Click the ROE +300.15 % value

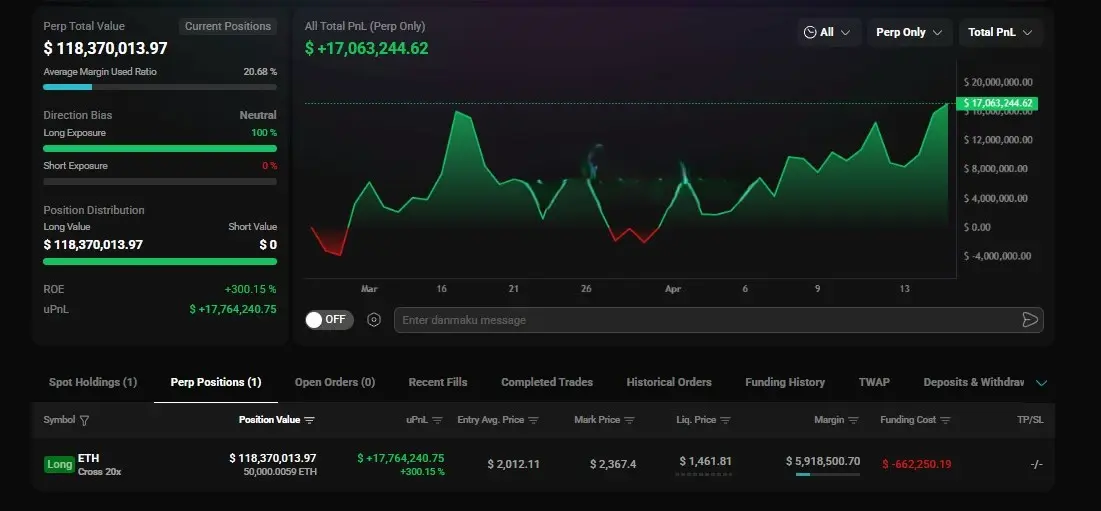coord(251,289)
